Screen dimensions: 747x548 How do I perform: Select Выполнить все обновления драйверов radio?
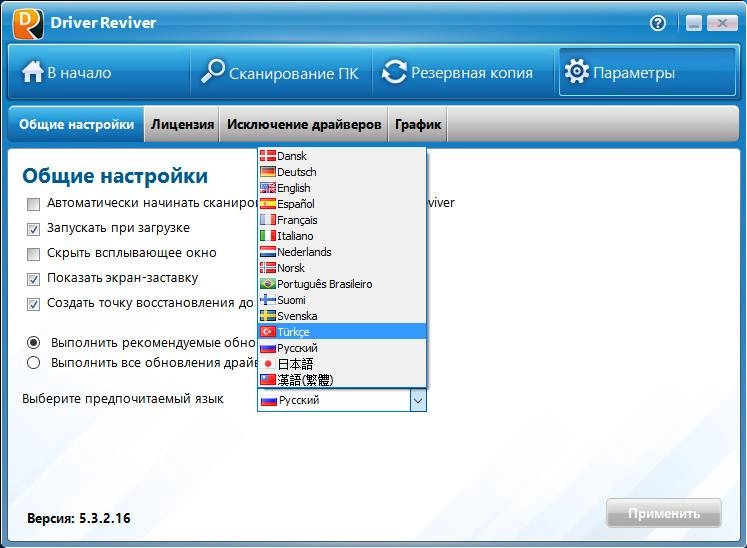click(33, 363)
